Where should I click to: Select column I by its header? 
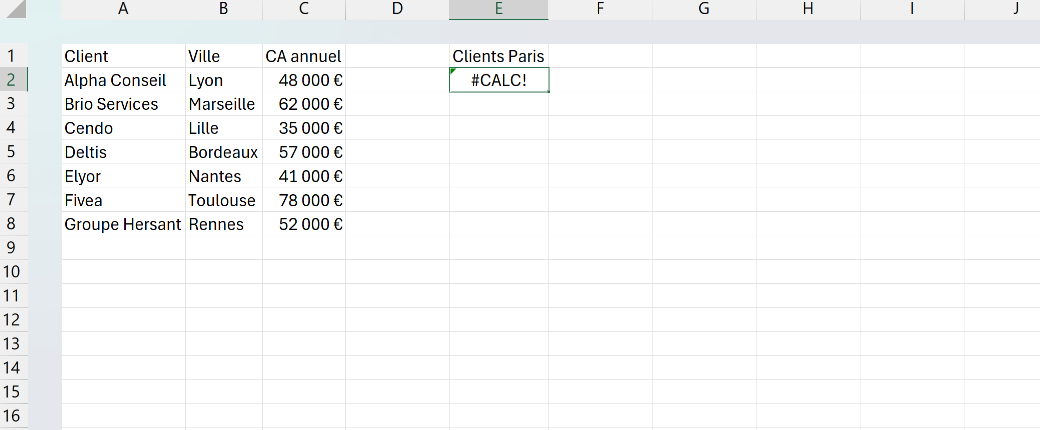tap(912, 9)
